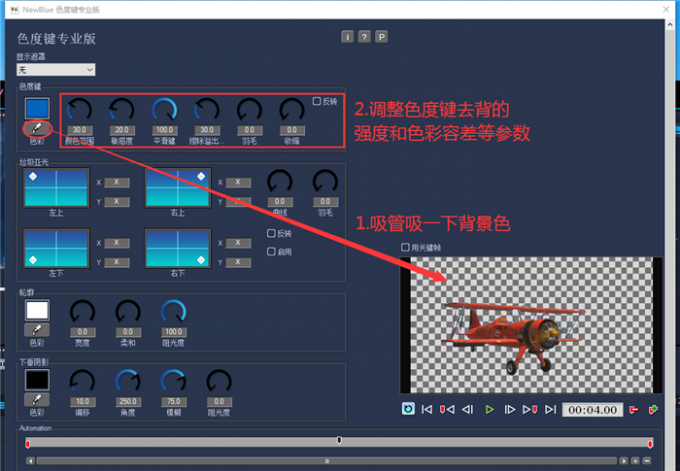Click the right red timeline end marker

tap(650, 444)
